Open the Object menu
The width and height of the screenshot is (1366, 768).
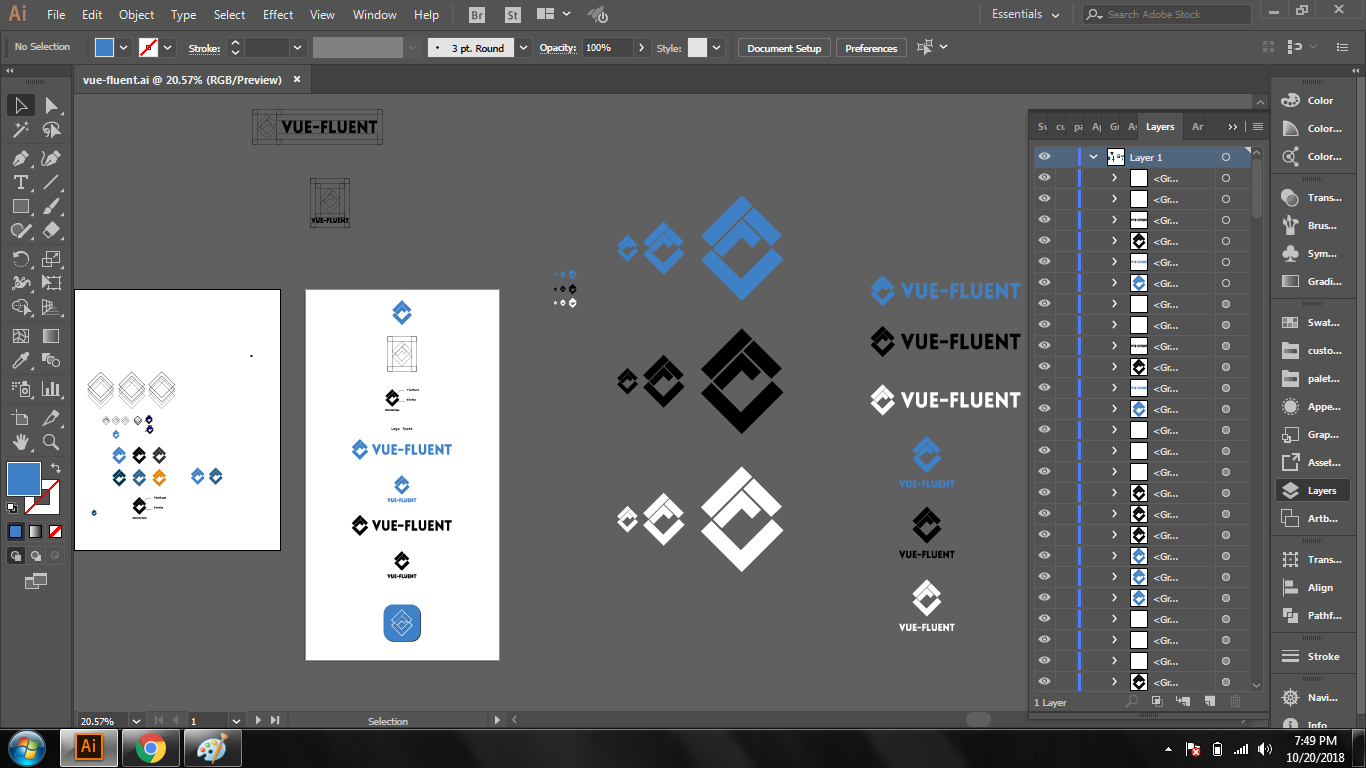pyautogui.click(x=136, y=15)
